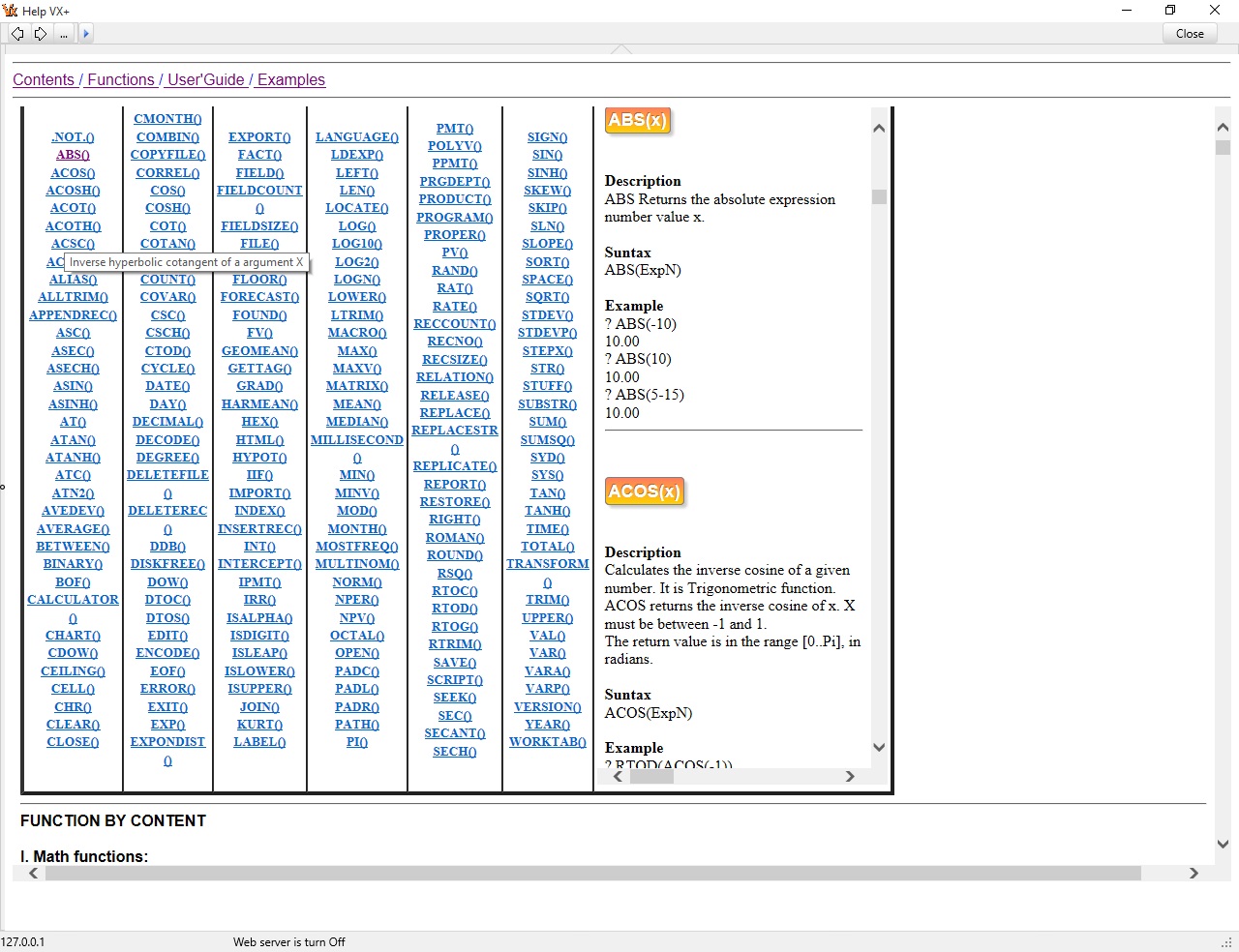
Task: Click the orange ABS(x) heading badge
Action: click(638, 121)
